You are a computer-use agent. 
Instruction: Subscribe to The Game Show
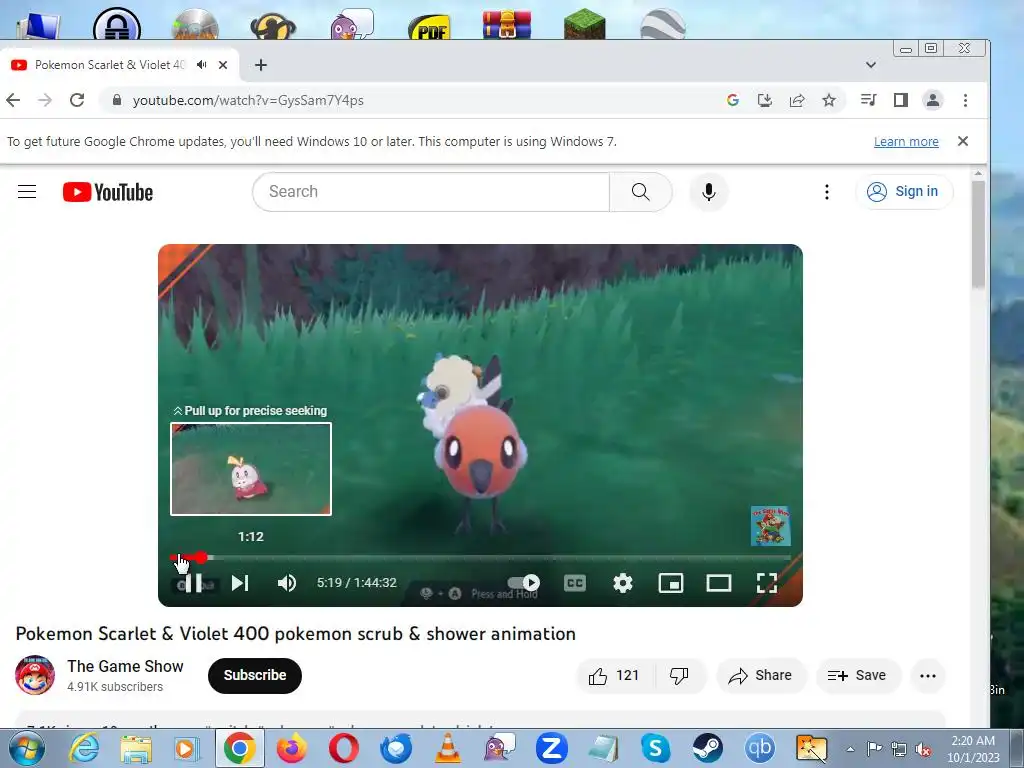coord(255,675)
